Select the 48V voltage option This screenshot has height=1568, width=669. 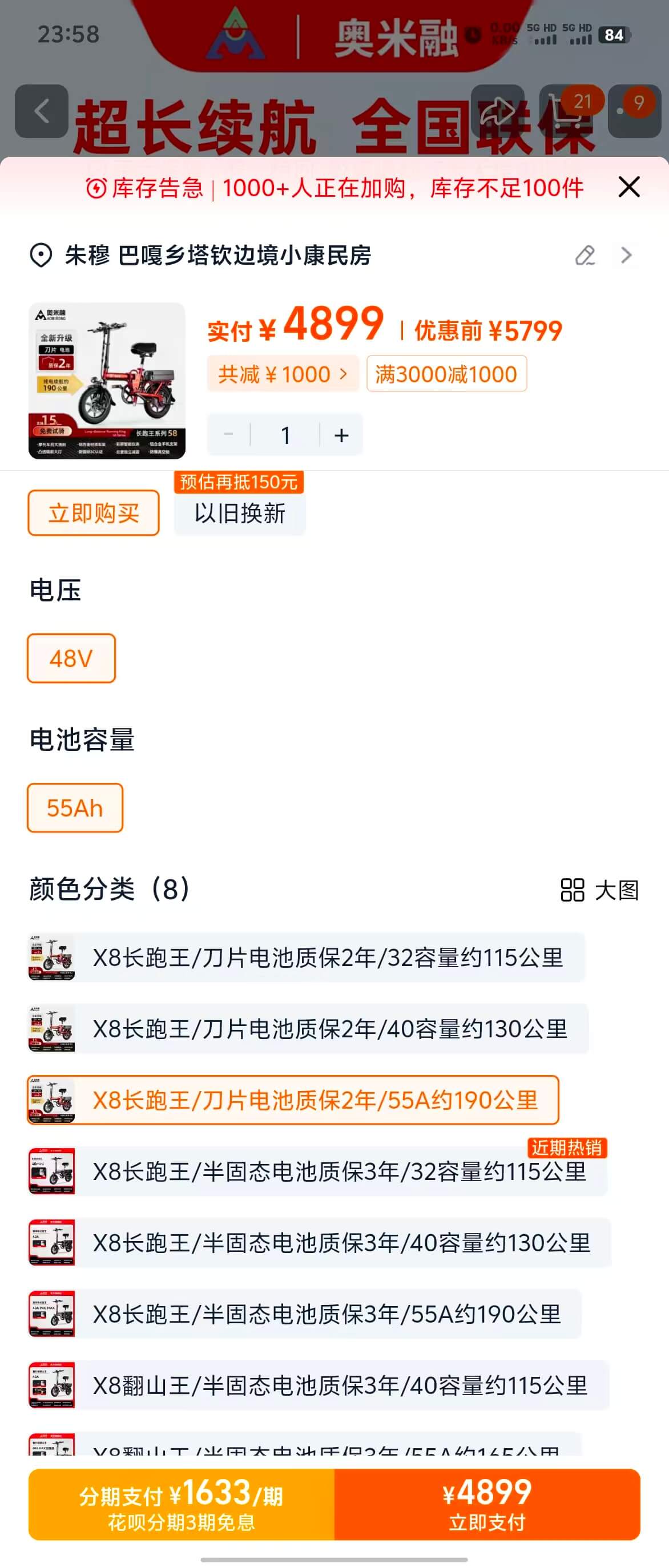(x=71, y=658)
